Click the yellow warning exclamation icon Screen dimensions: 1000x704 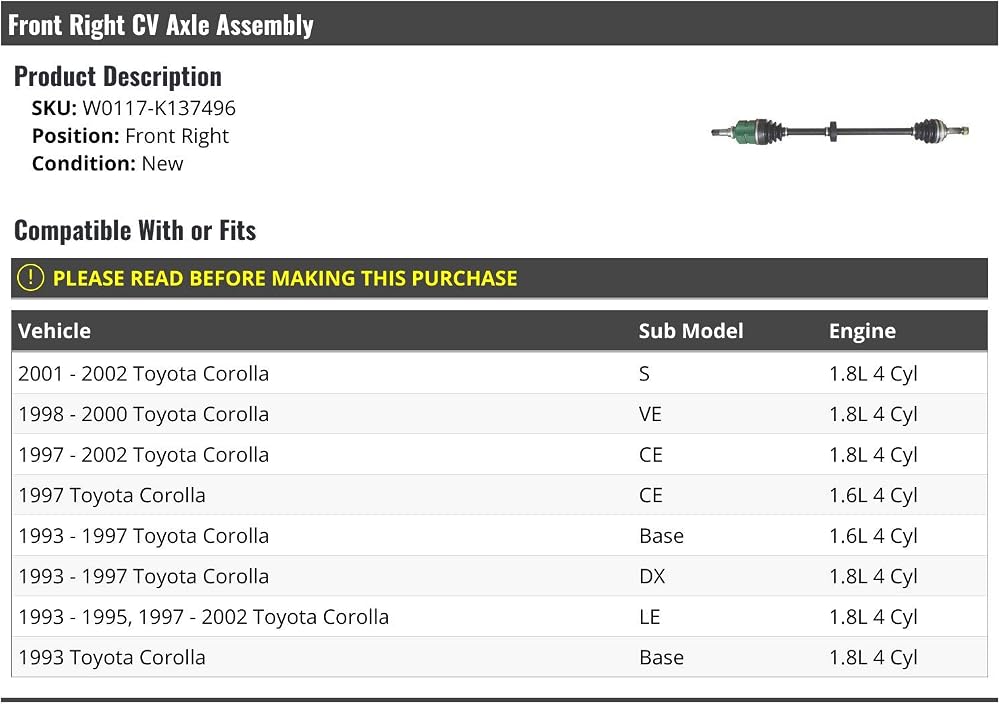30,278
